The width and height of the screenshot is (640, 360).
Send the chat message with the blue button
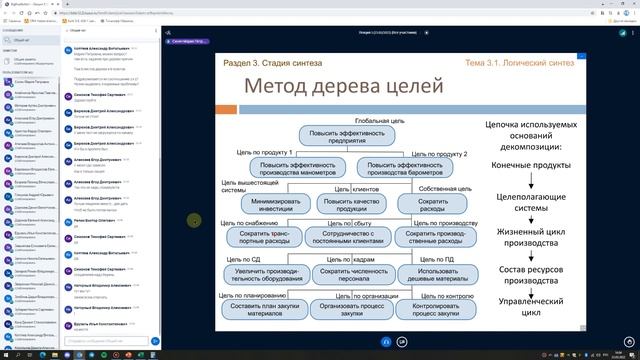155,341
